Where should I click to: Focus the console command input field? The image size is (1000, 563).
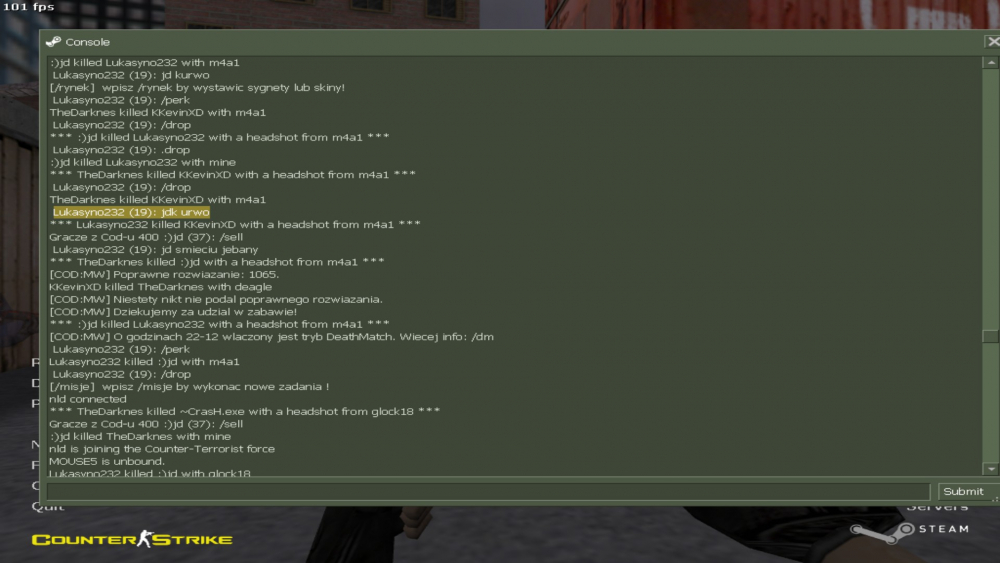488,492
